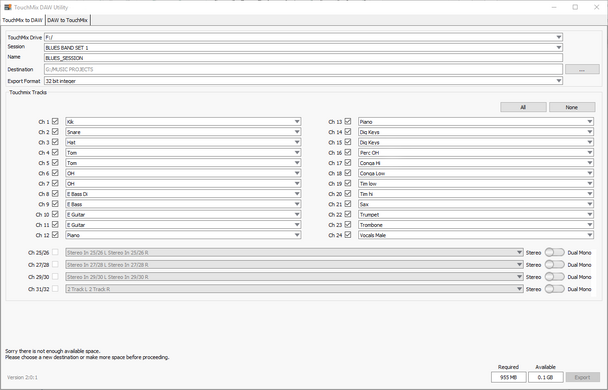Expand the Ch 14 Dig Keys dropdown
This screenshot has width=608, height=390.
[x=476, y=132]
